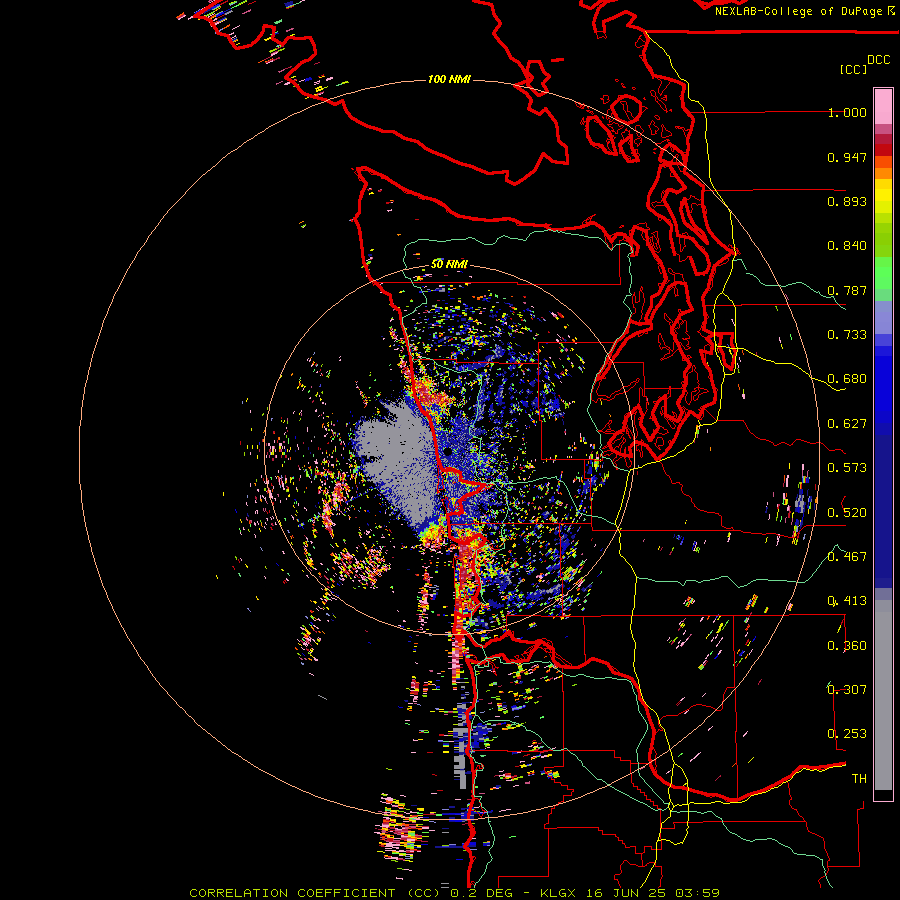Screen dimensions: 900x900
Task: Click the 0.360 scale value
Action: (847, 646)
